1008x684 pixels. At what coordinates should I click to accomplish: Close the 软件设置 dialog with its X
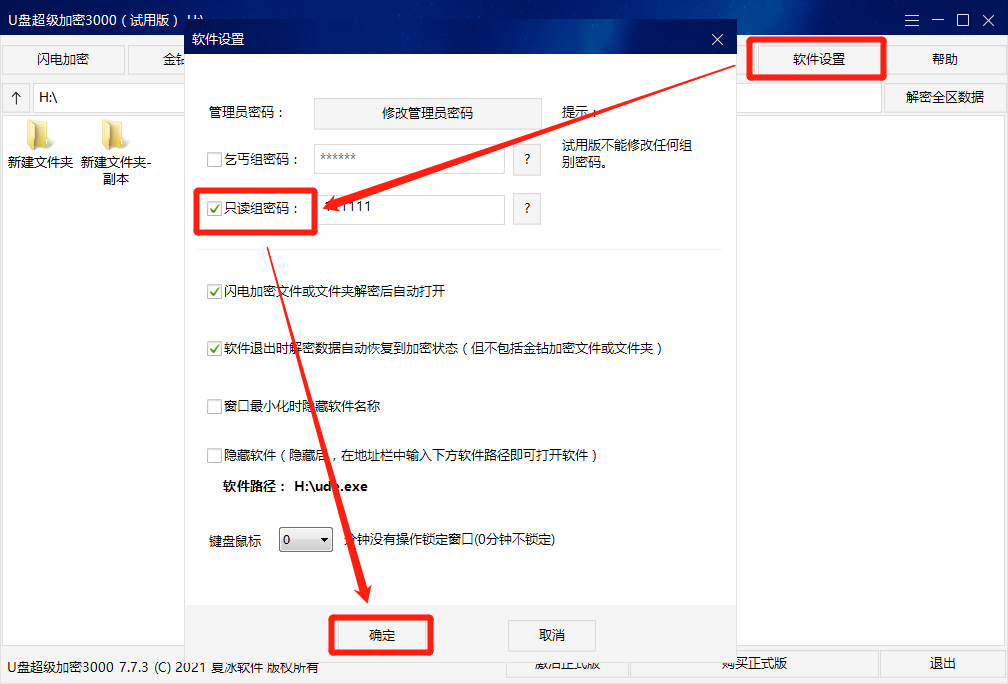click(717, 39)
